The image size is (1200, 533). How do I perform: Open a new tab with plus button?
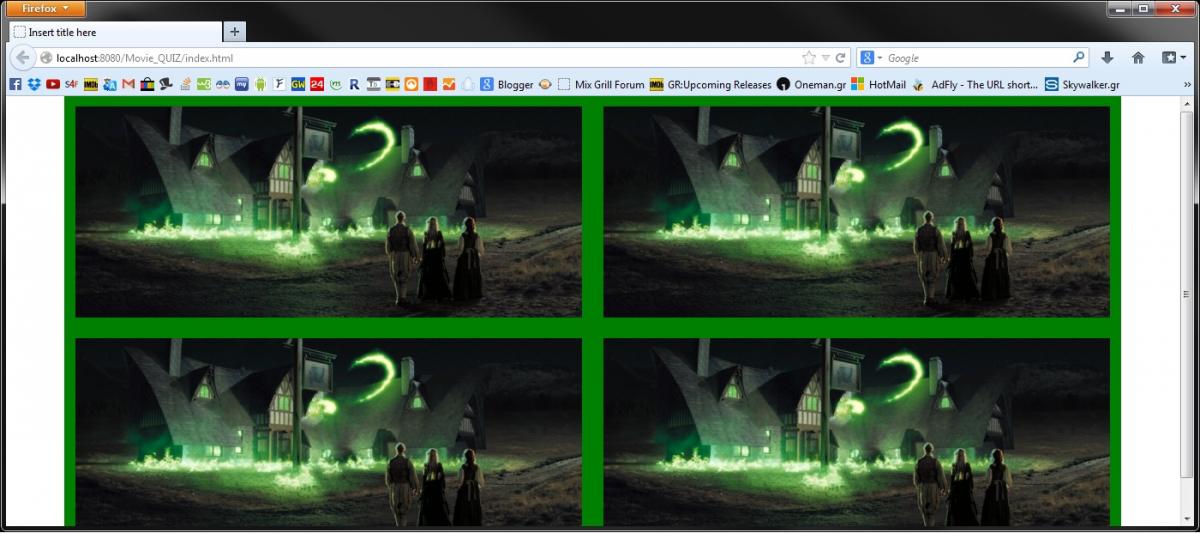pyautogui.click(x=236, y=32)
